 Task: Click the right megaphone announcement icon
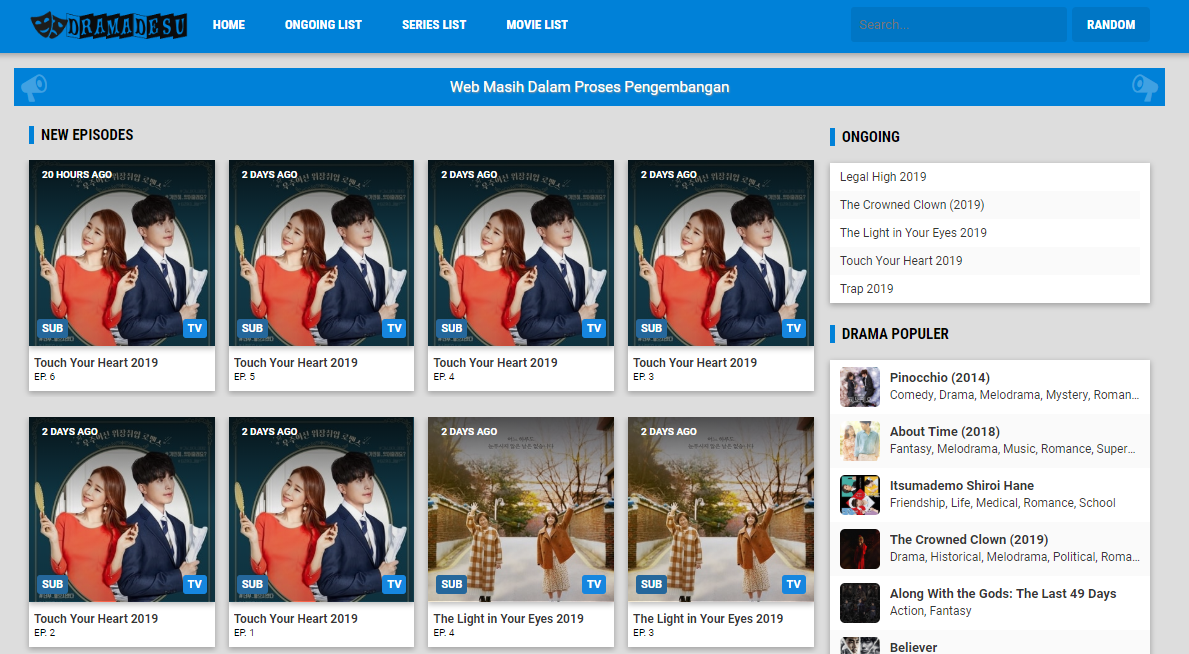pos(1144,87)
